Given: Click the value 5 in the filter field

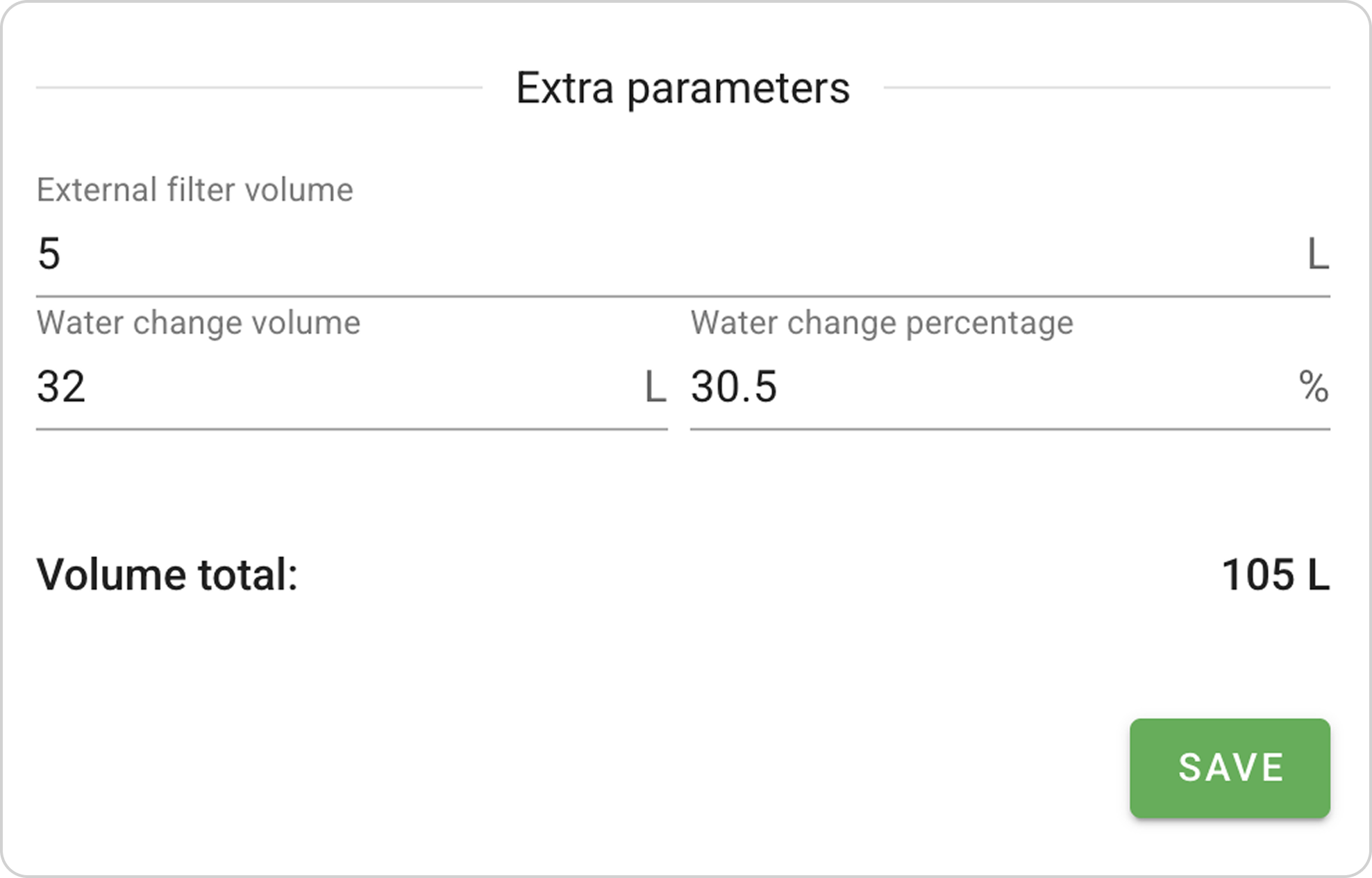Looking at the screenshot, I should point(49,254).
